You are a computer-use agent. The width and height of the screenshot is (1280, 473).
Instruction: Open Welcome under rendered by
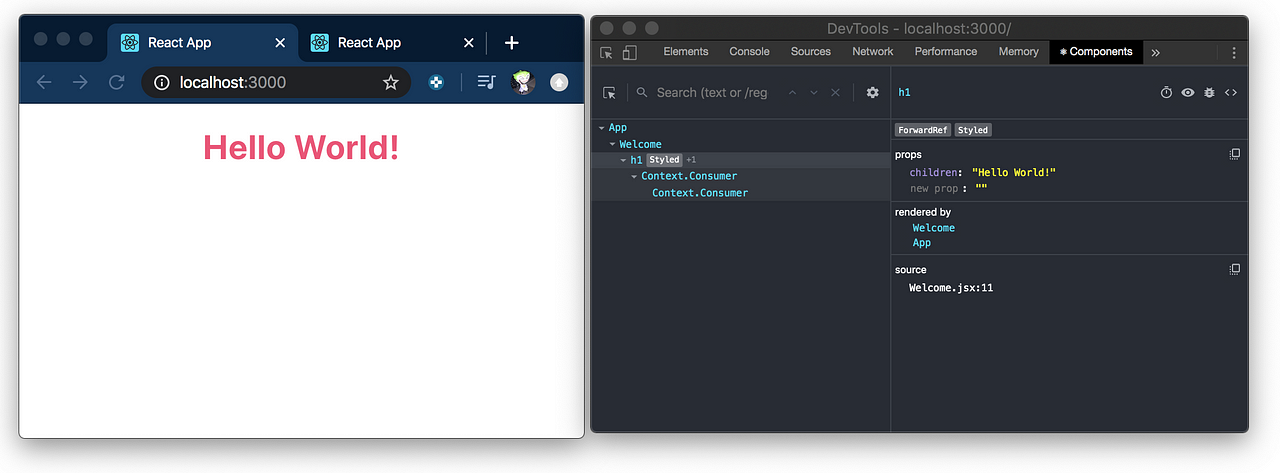933,228
